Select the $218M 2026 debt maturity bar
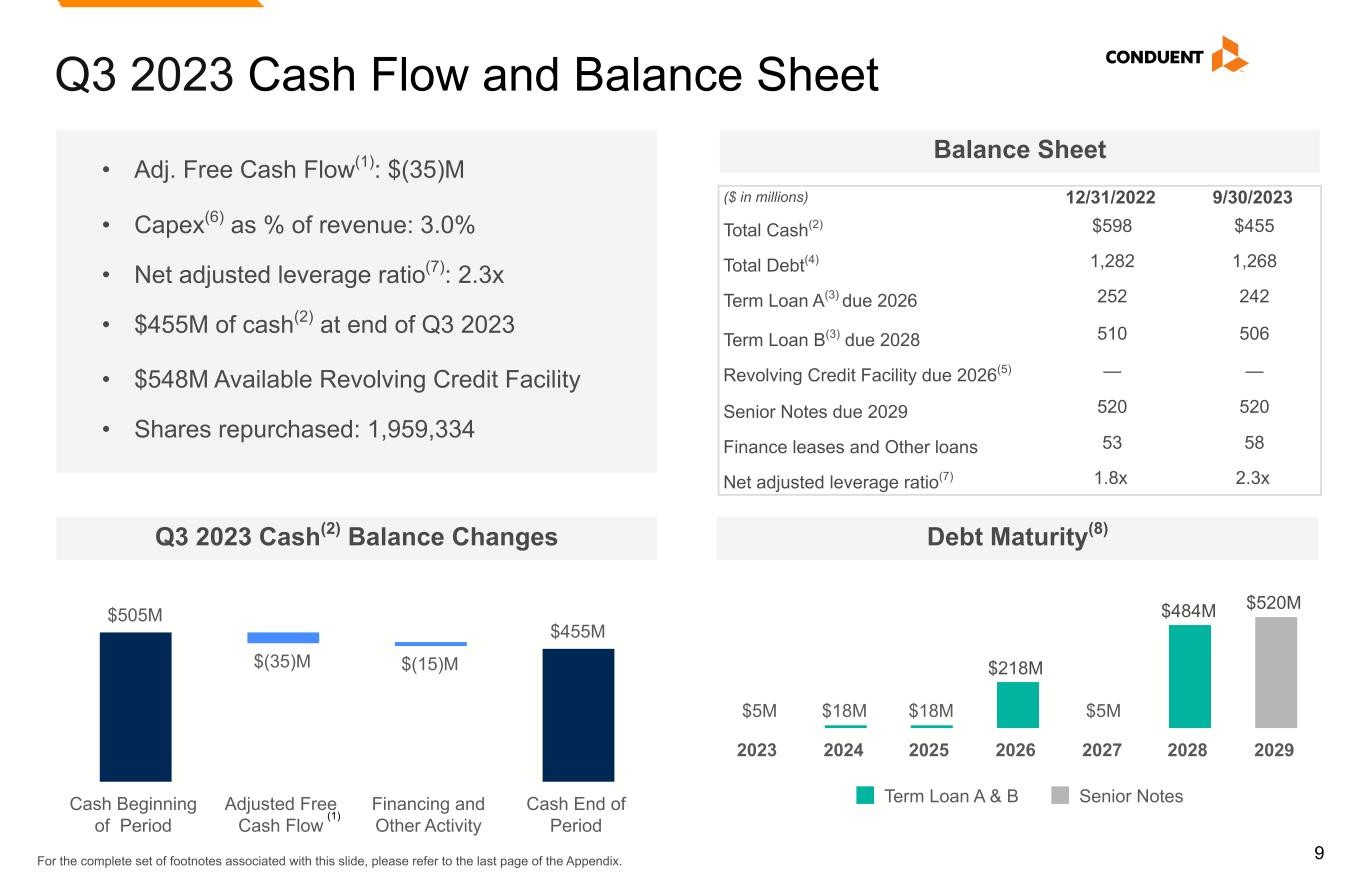 pyautogui.click(x=1017, y=704)
